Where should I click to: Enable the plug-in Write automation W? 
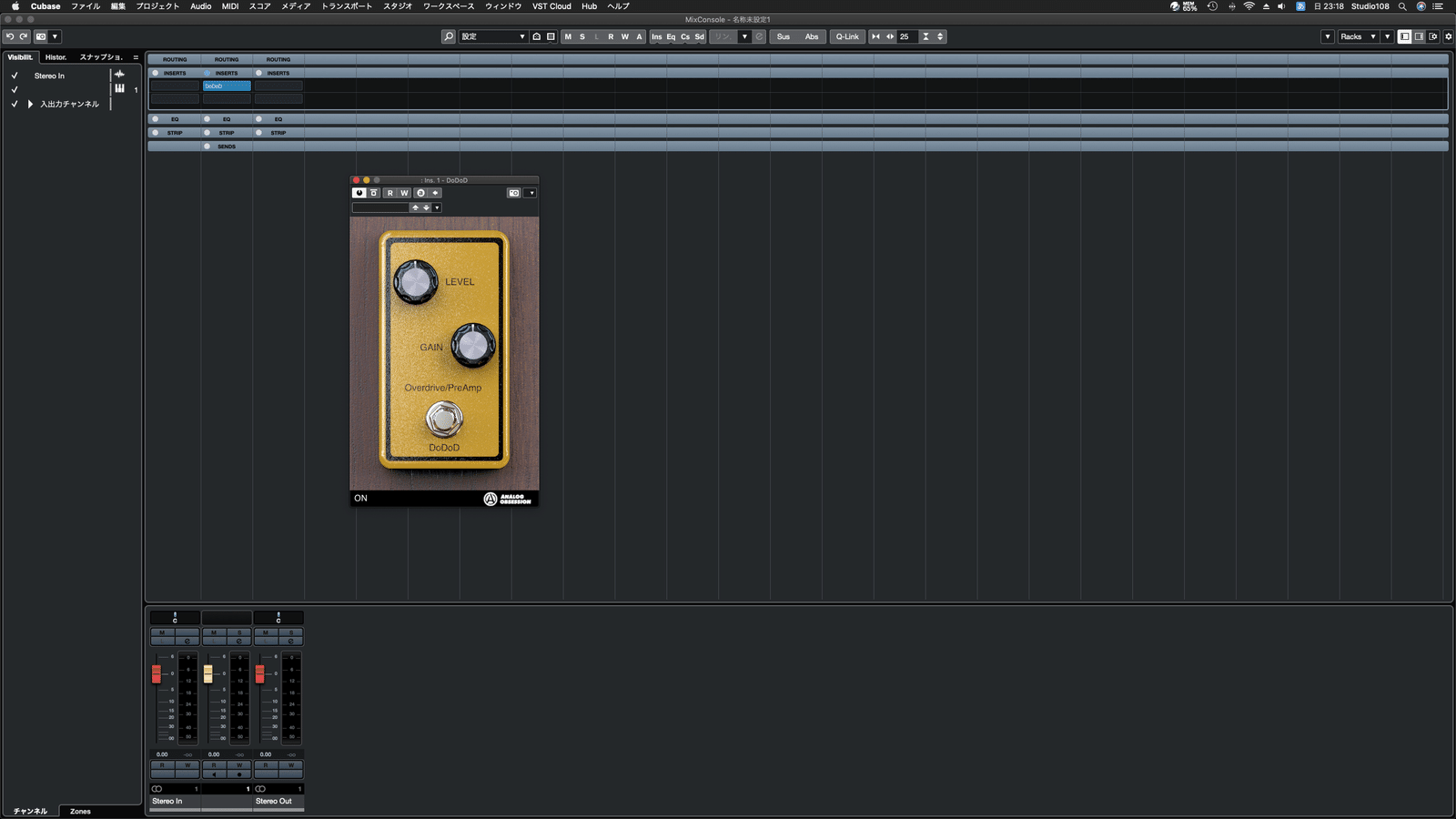405,193
